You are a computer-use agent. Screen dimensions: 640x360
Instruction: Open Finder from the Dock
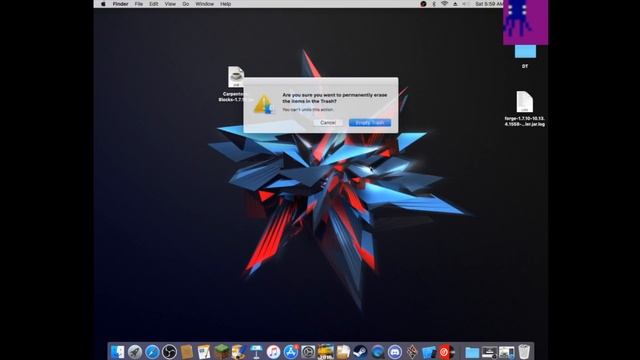tap(118, 351)
